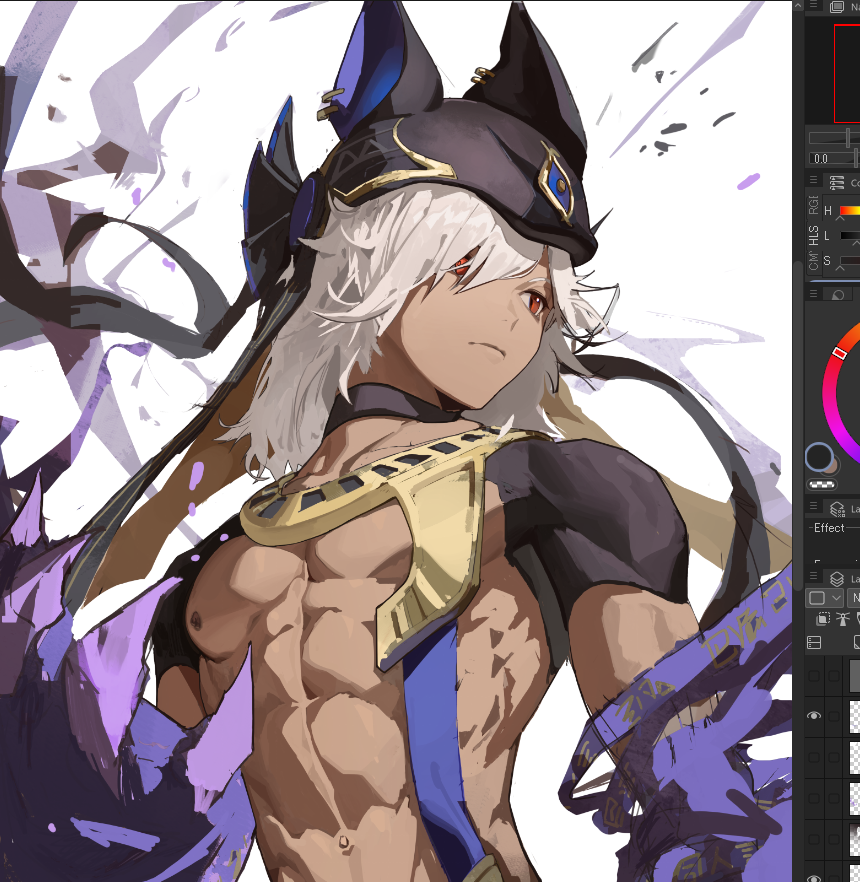Show the third layer via its visibility box

coord(813,757)
